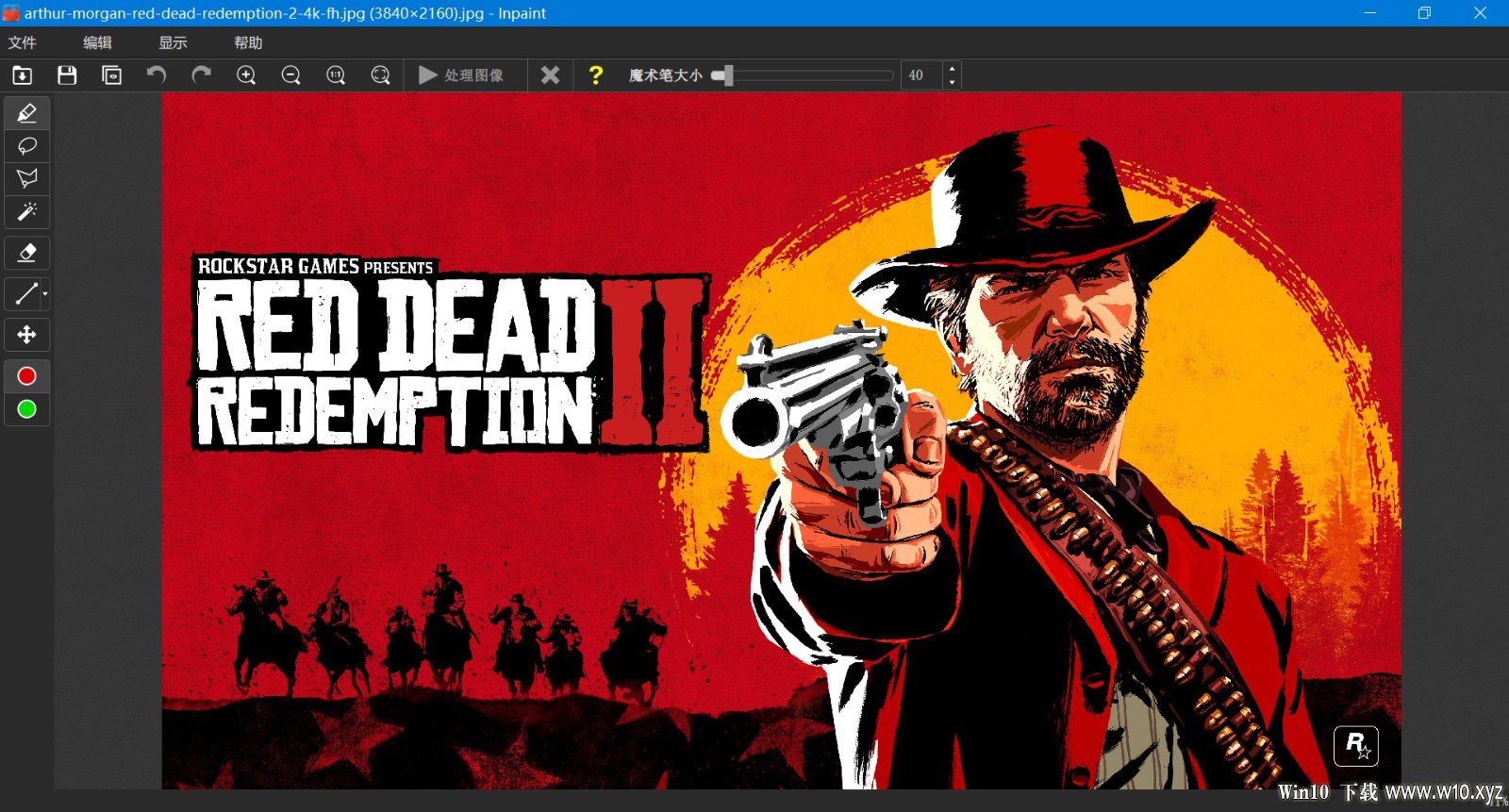Select the Polygonal Lasso tool
The width and height of the screenshot is (1509, 812).
coord(27,179)
